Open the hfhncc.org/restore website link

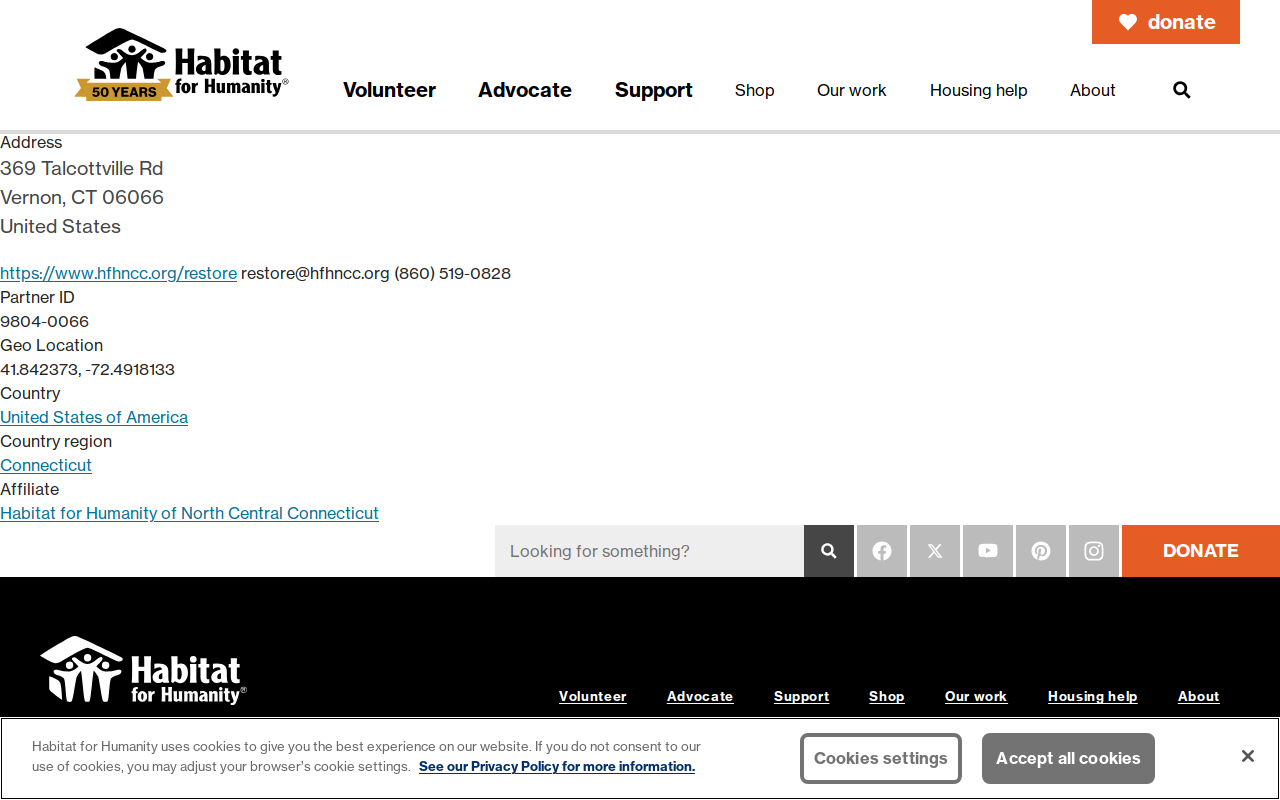click(118, 273)
